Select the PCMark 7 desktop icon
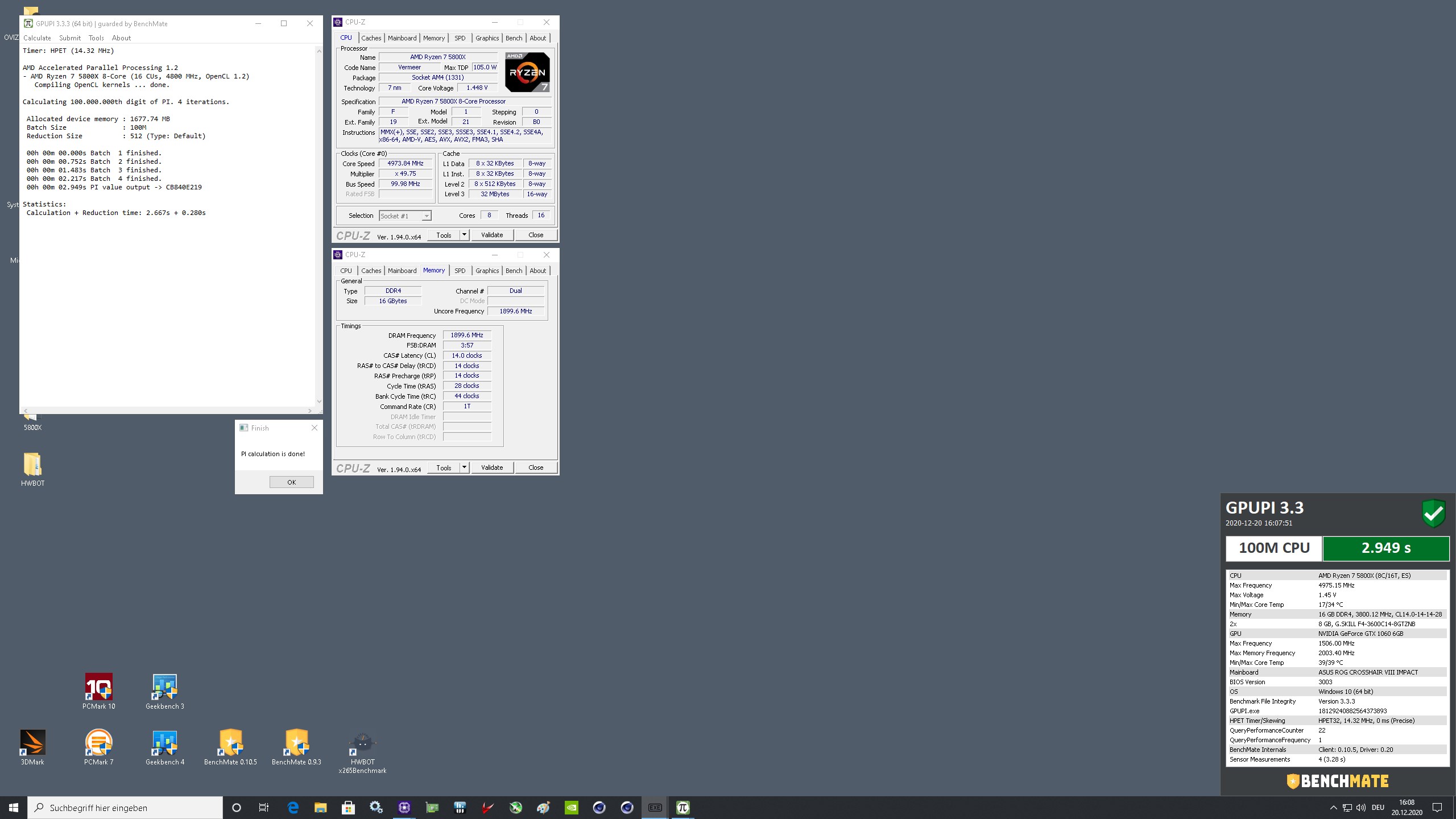The height and width of the screenshot is (819, 1456). (99, 747)
